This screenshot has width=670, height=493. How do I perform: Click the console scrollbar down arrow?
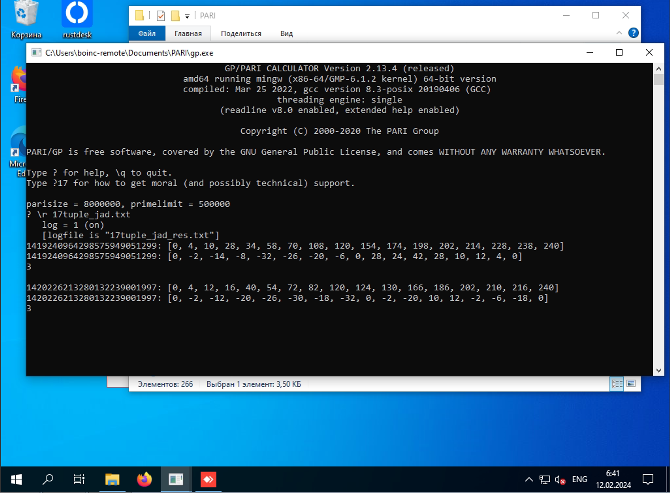[658, 371]
